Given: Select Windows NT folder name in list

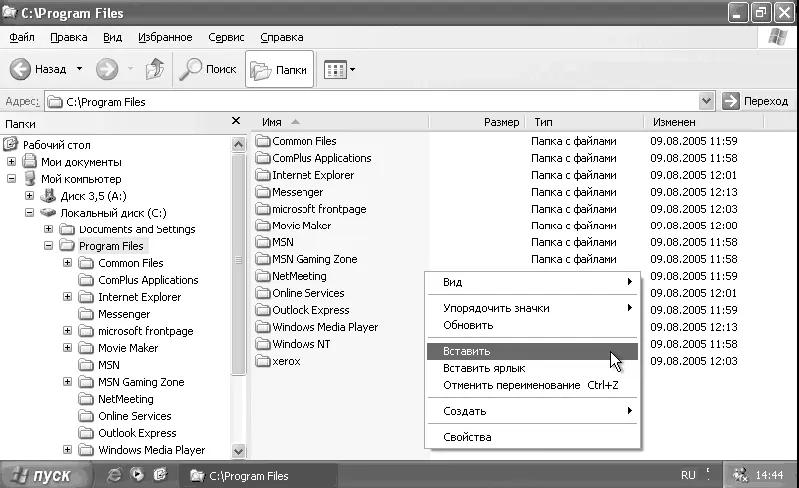Looking at the screenshot, I should click(301, 344).
